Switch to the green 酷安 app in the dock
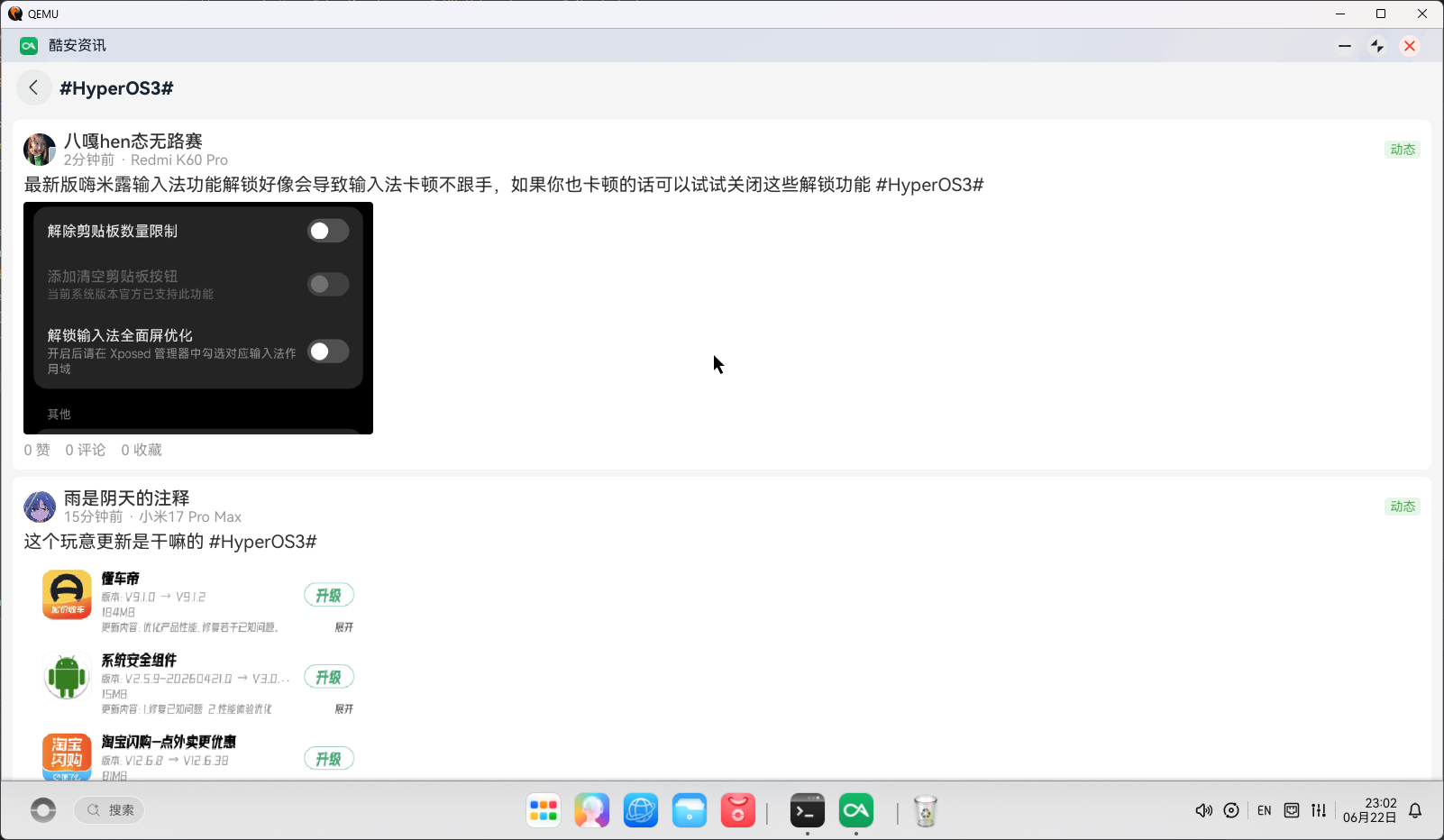This screenshot has height=840, width=1444. tap(856, 811)
